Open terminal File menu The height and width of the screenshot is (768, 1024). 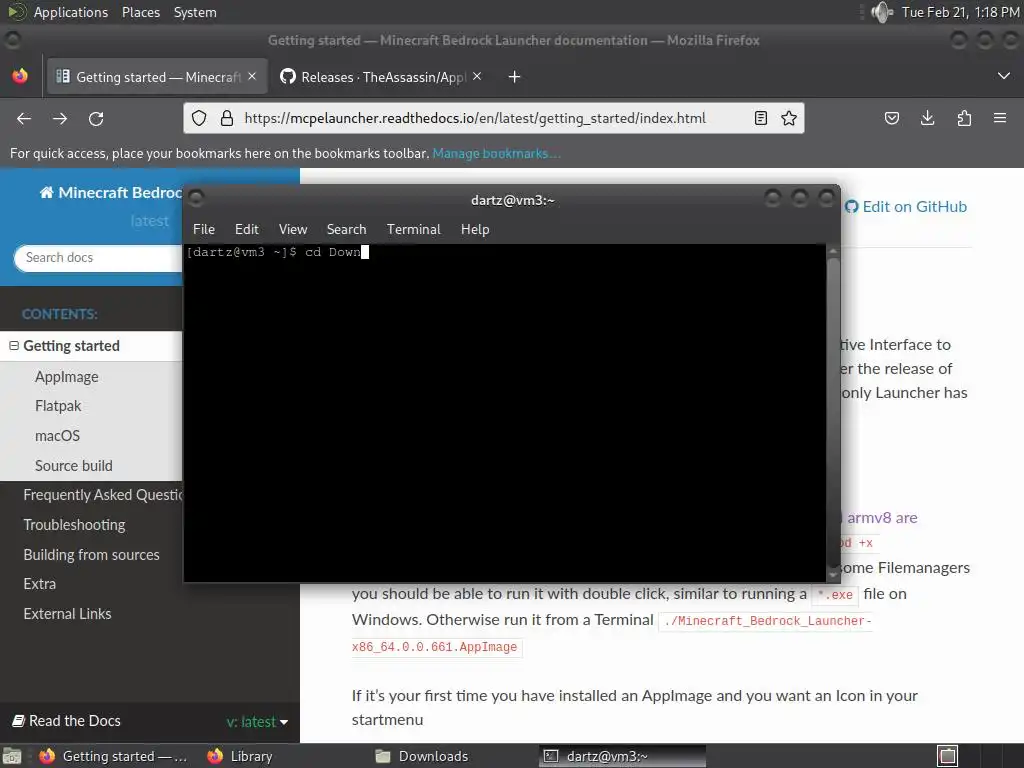point(204,229)
